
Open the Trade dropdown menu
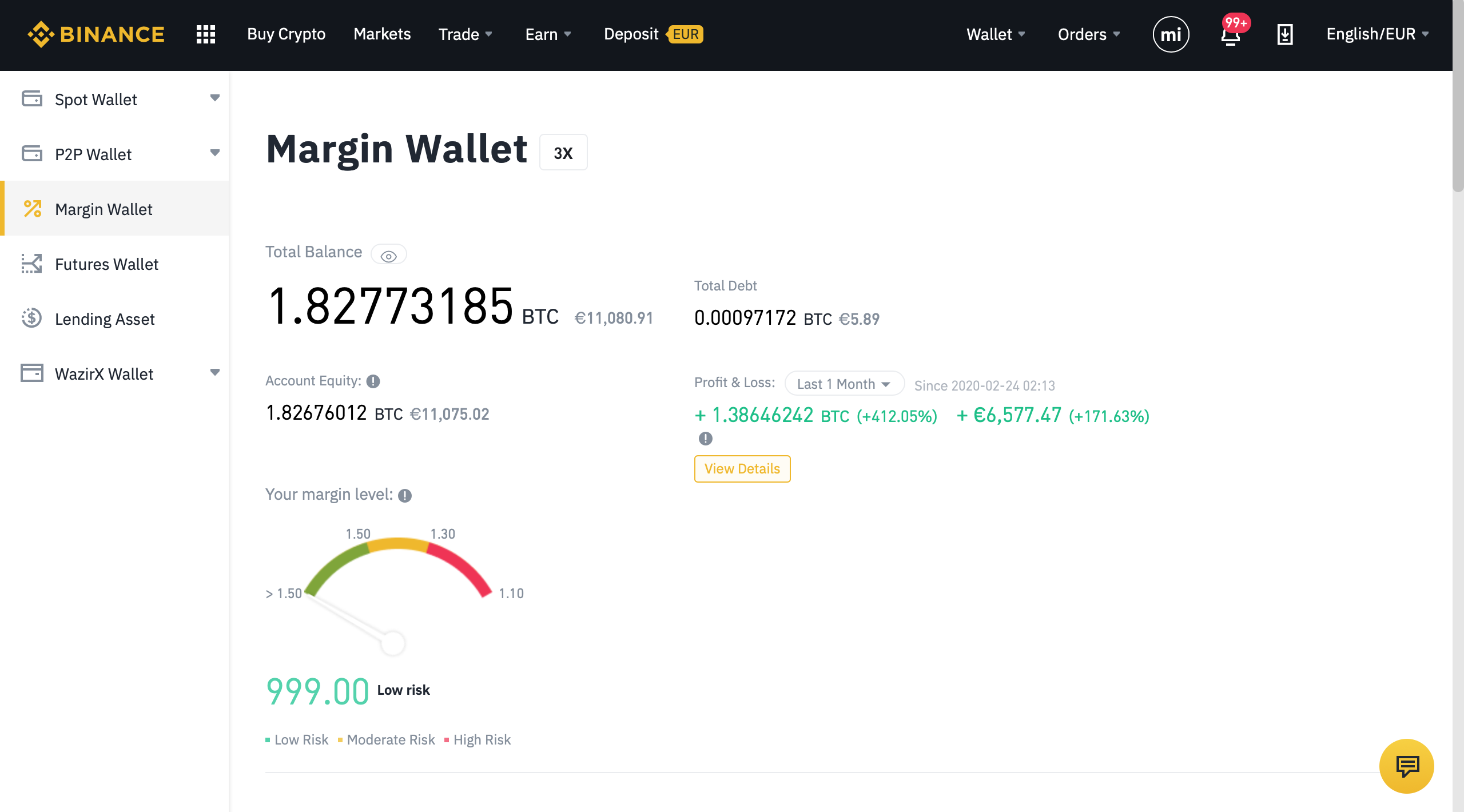(466, 34)
